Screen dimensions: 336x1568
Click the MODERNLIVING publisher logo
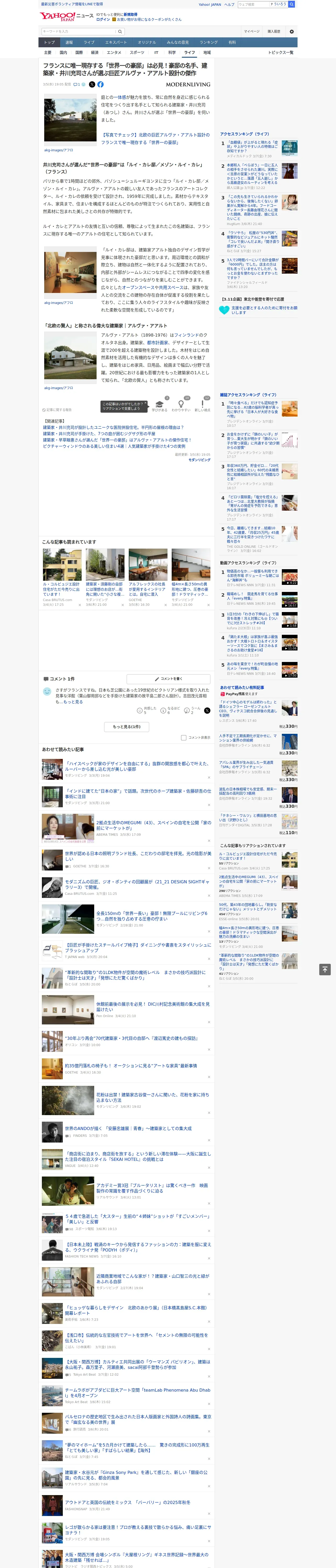[188, 85]
